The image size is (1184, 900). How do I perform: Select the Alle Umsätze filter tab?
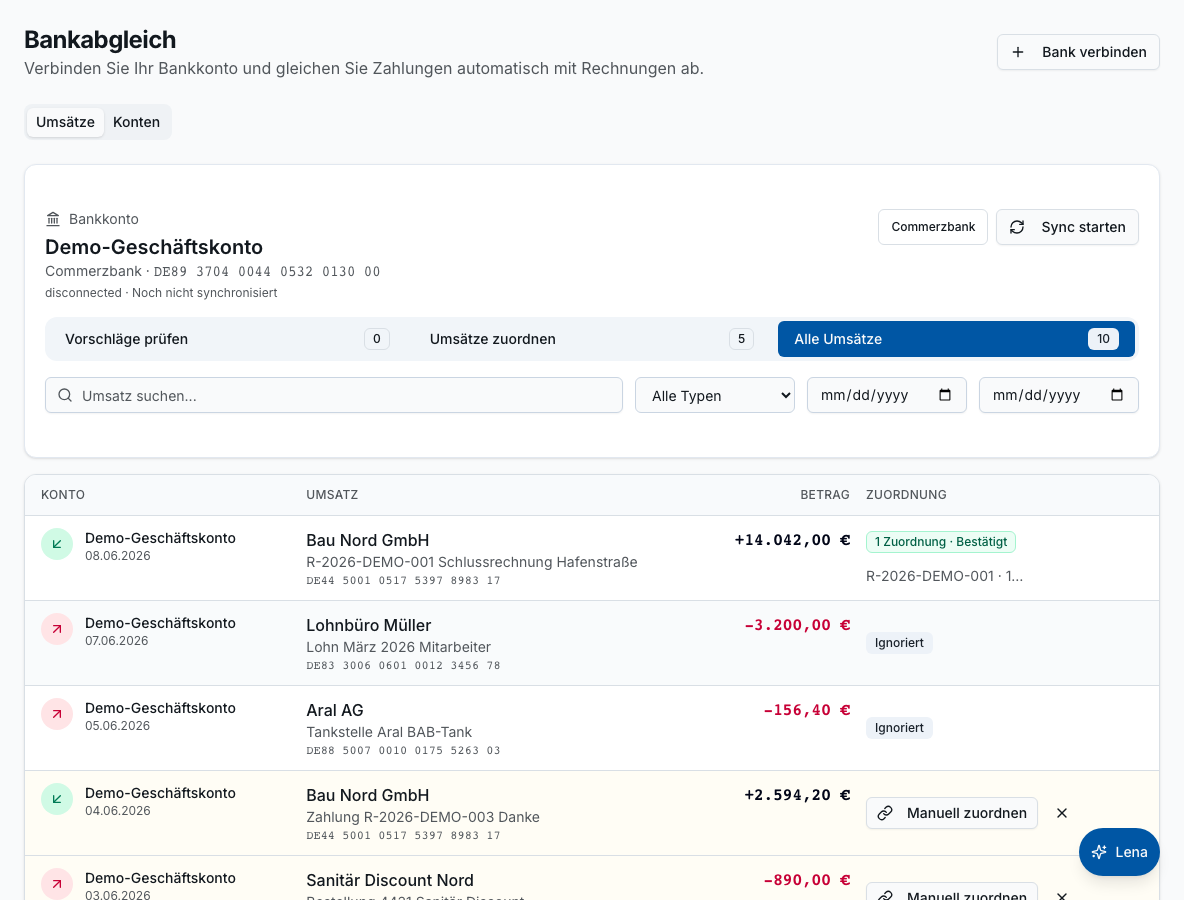(x=956, y=339)
